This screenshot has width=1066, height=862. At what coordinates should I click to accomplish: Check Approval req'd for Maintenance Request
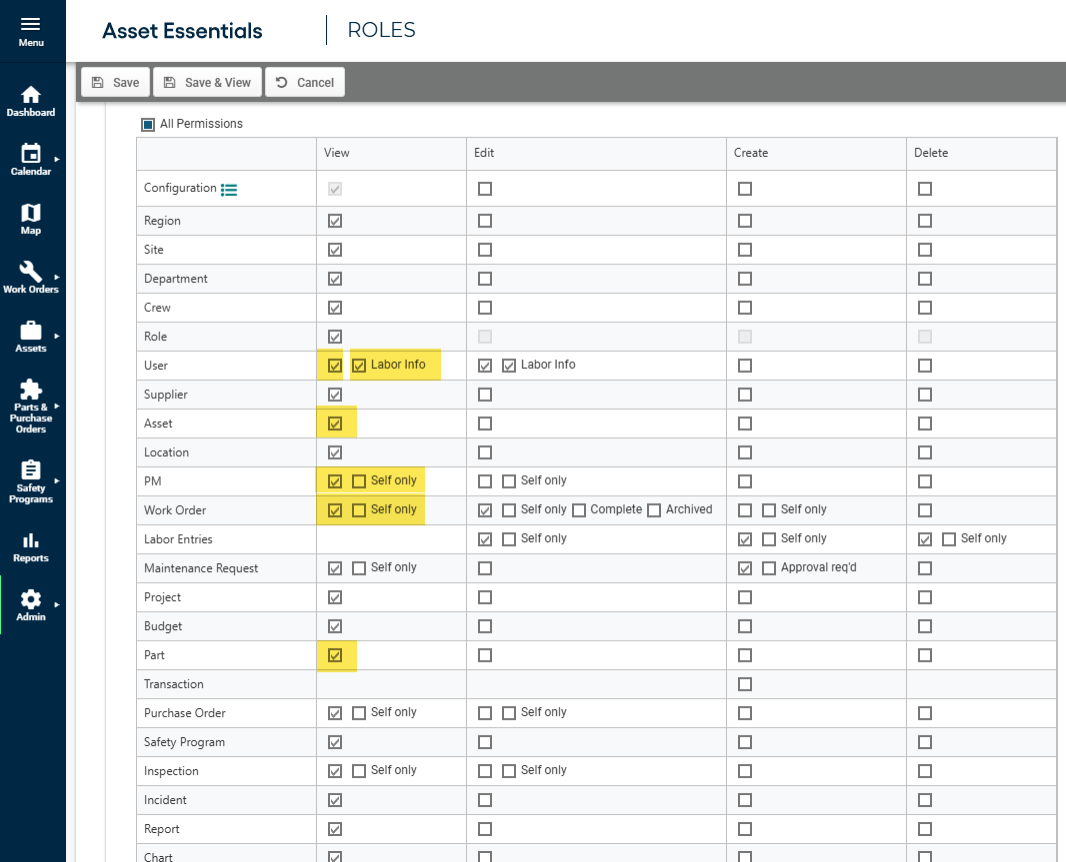769,568
